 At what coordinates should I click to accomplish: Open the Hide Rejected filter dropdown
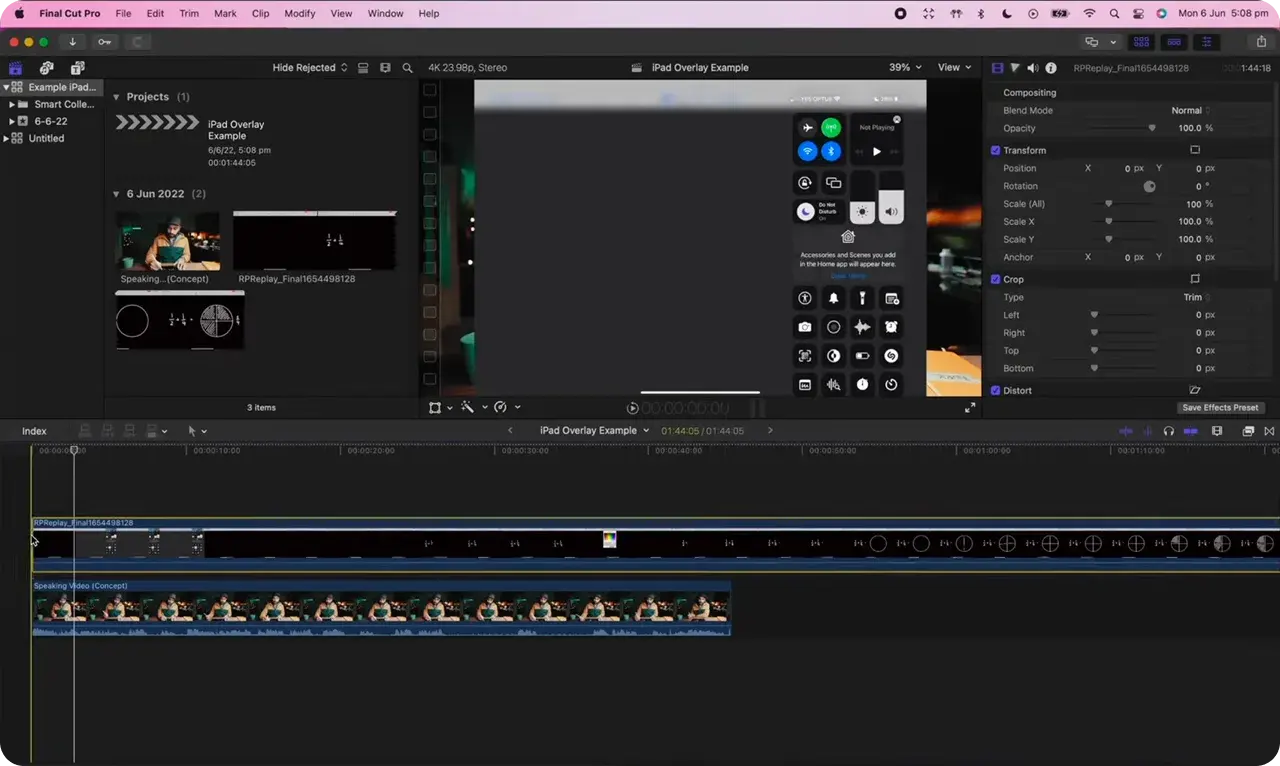[x=310, y=68]
